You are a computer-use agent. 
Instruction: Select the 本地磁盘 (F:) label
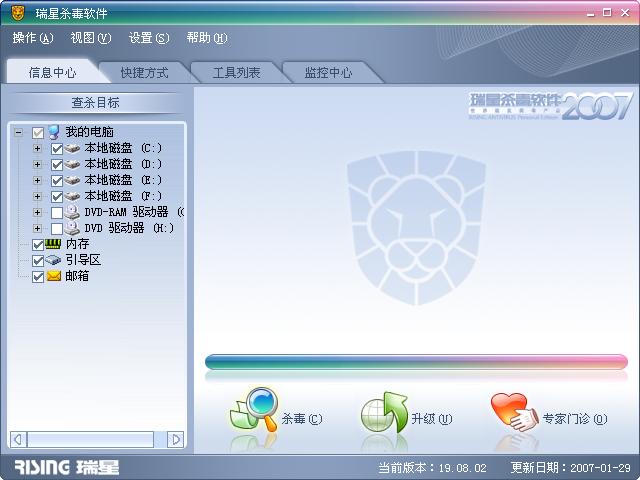(123, 196)
